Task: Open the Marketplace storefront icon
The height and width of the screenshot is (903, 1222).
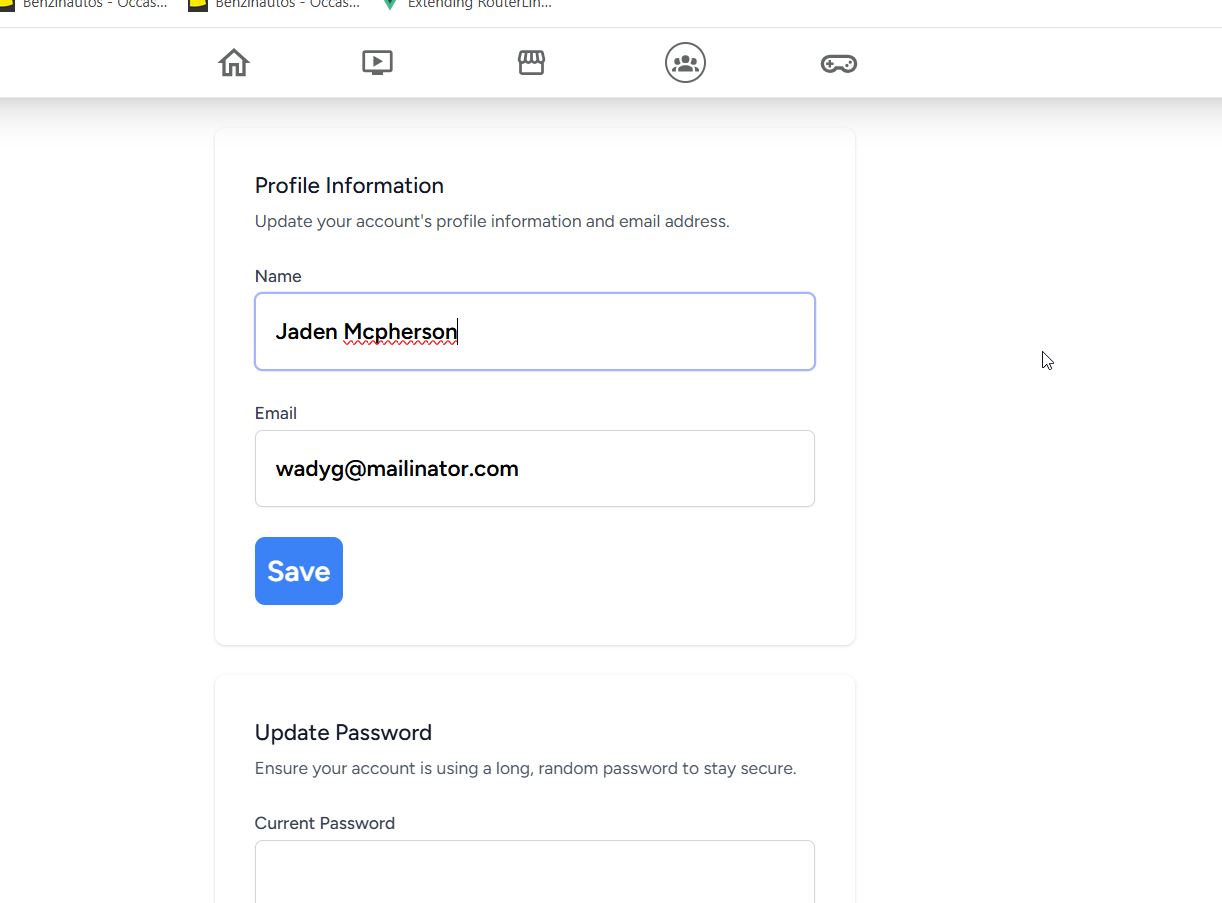Action: pyautogui.click(x=531, y=63)
